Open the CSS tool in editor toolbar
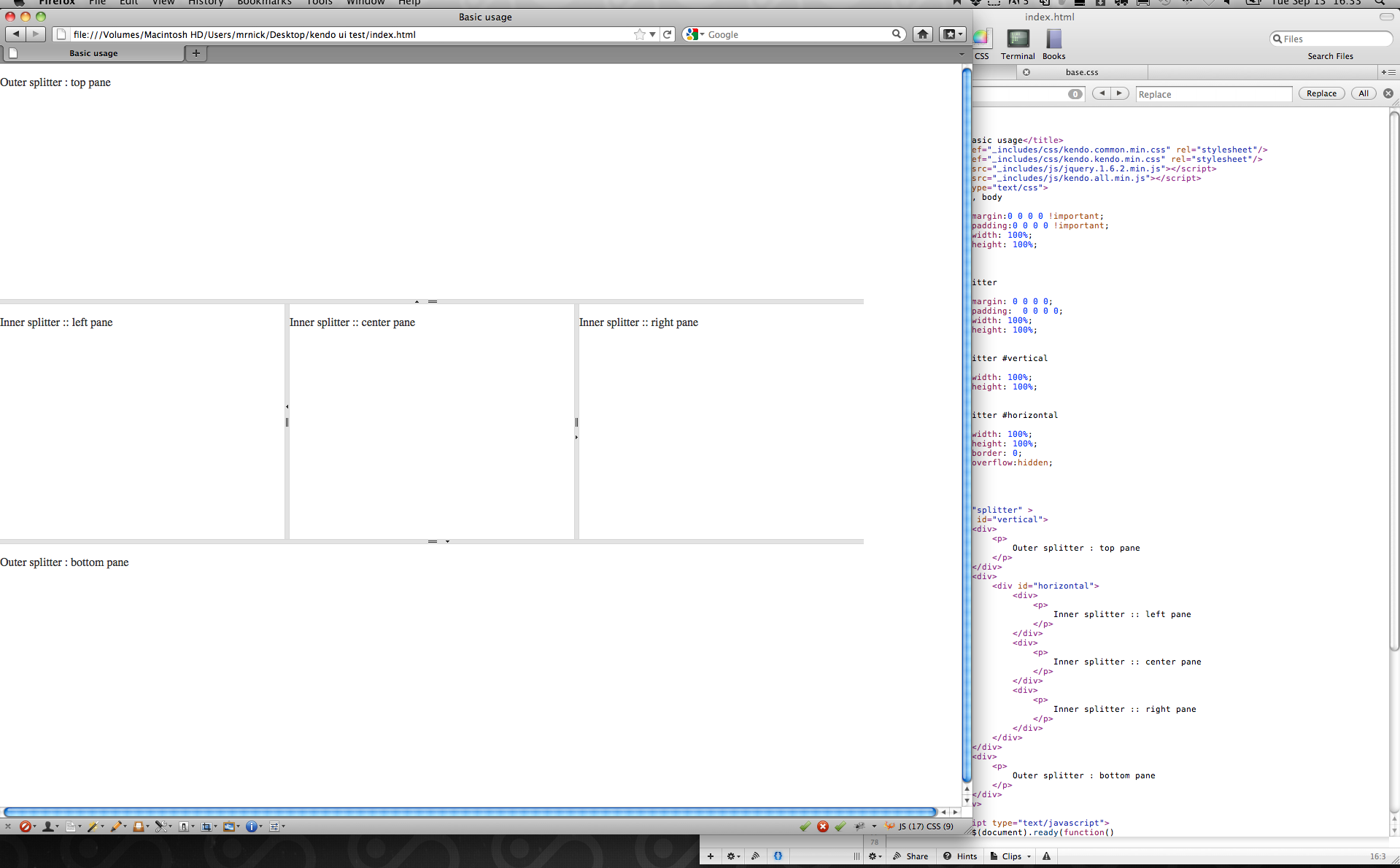 tap(982, 44)
